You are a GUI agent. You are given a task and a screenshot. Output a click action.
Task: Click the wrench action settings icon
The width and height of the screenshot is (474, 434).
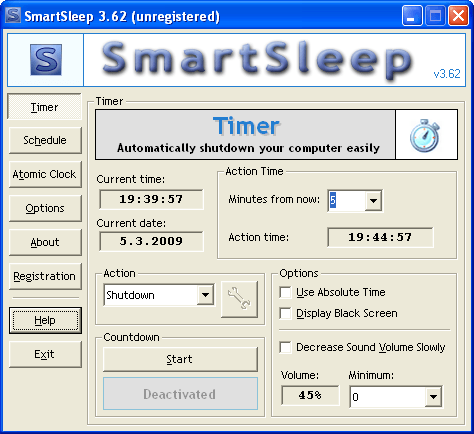coord(239,299)
